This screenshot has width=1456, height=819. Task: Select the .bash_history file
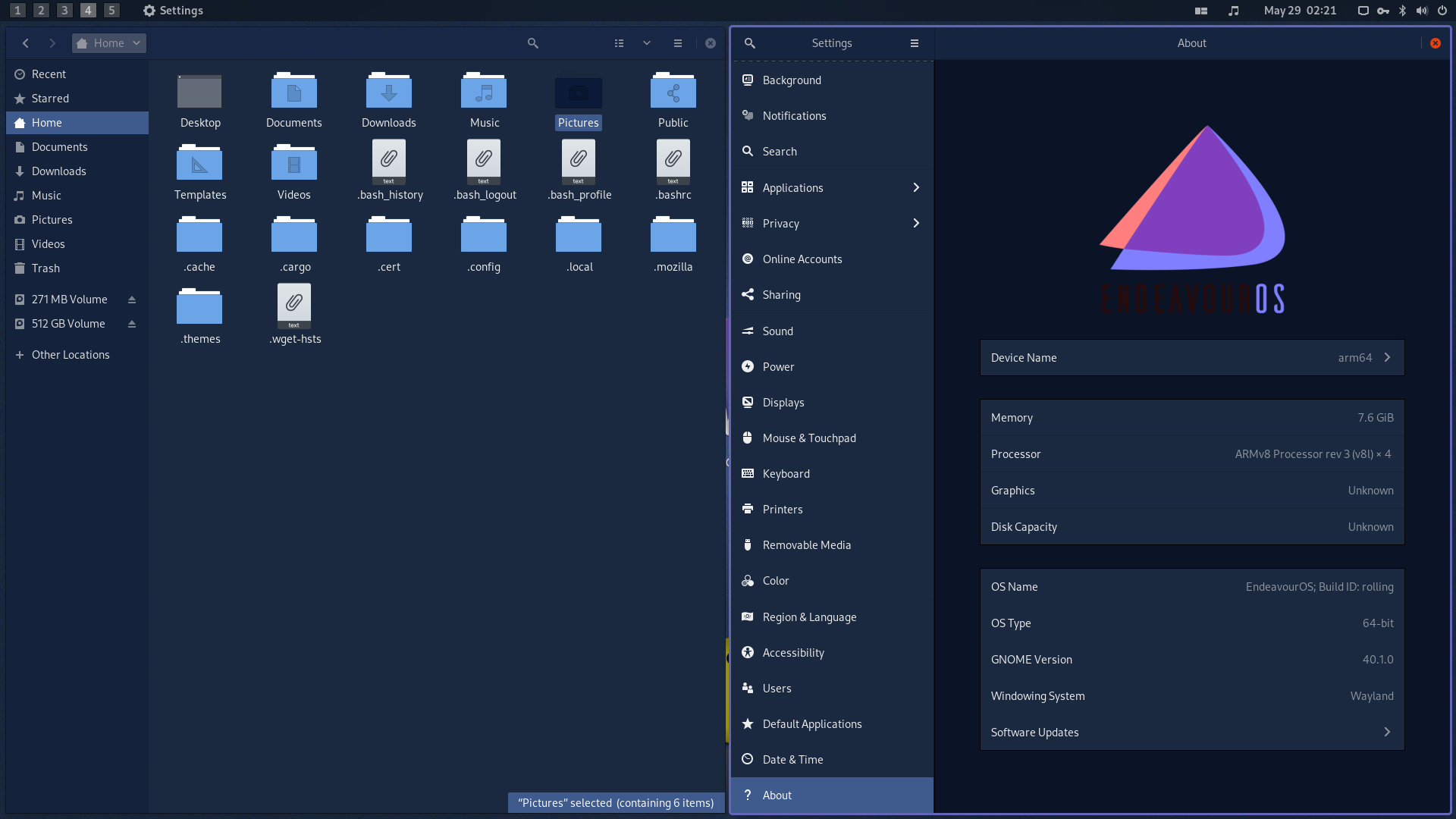click(389, 162)
